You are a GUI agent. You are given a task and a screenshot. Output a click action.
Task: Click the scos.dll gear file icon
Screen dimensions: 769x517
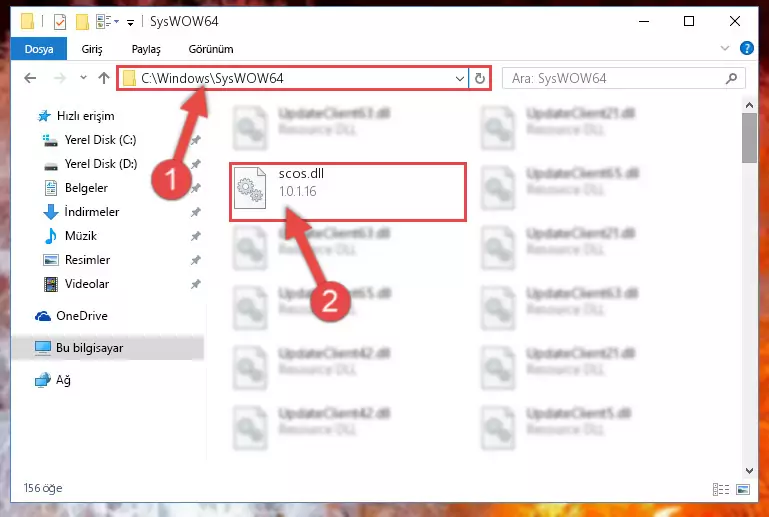pos(250,188)
